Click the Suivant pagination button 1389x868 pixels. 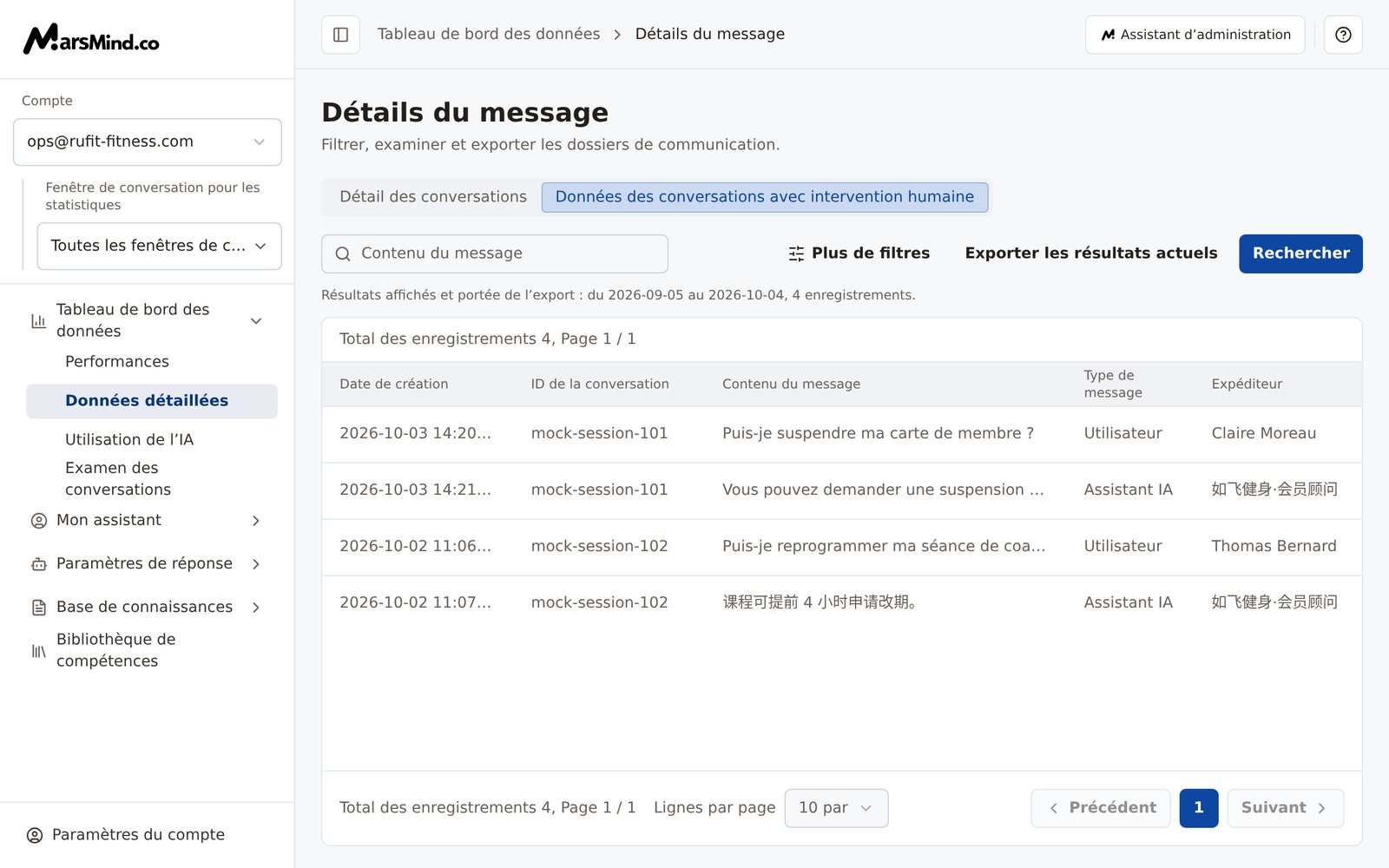(1285, 808)
